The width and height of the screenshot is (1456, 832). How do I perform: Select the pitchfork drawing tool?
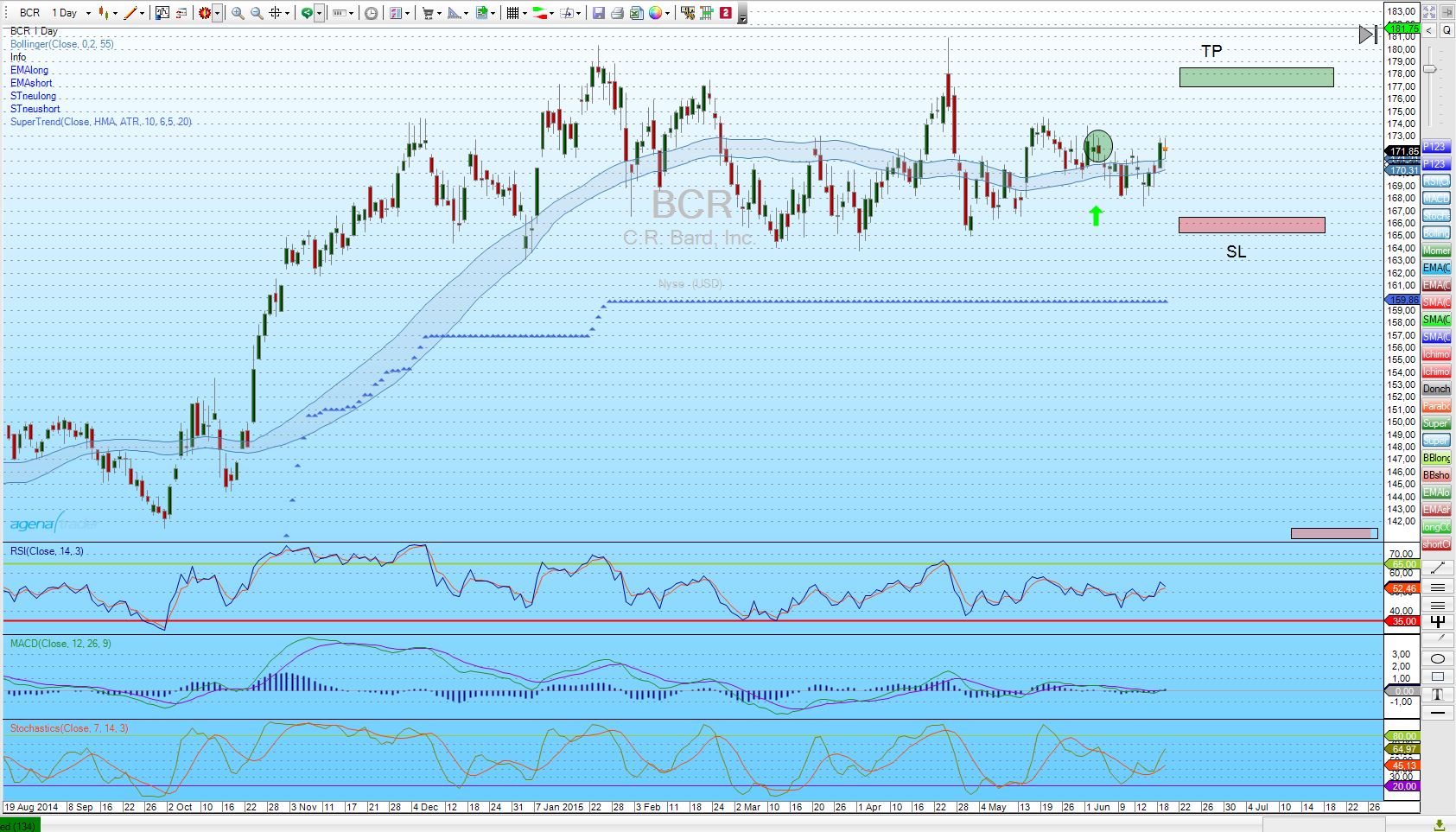[x=1437, y=622]
